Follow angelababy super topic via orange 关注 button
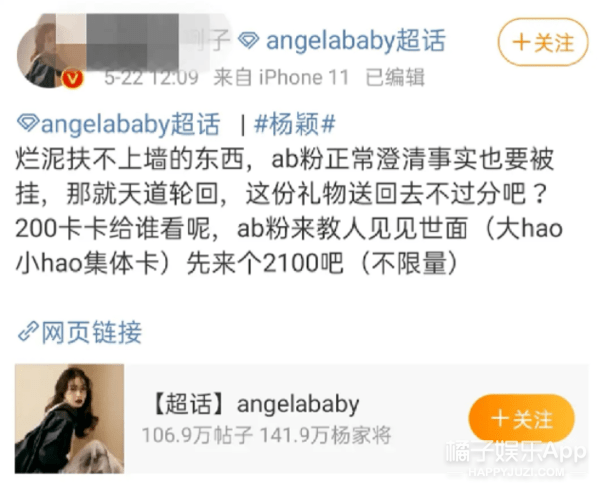Image resolution: width=600 pixels, height=493 pixels. tap(522, 418)
